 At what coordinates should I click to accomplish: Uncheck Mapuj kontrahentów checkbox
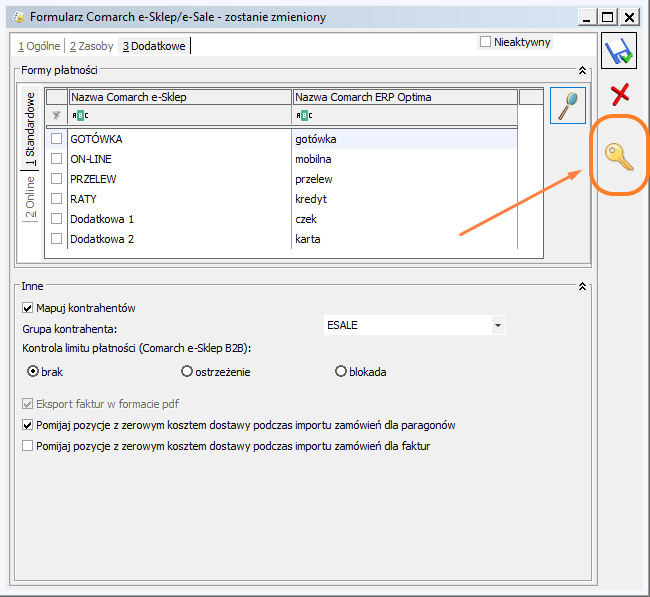pyautogui.click(x=27, y=308)
